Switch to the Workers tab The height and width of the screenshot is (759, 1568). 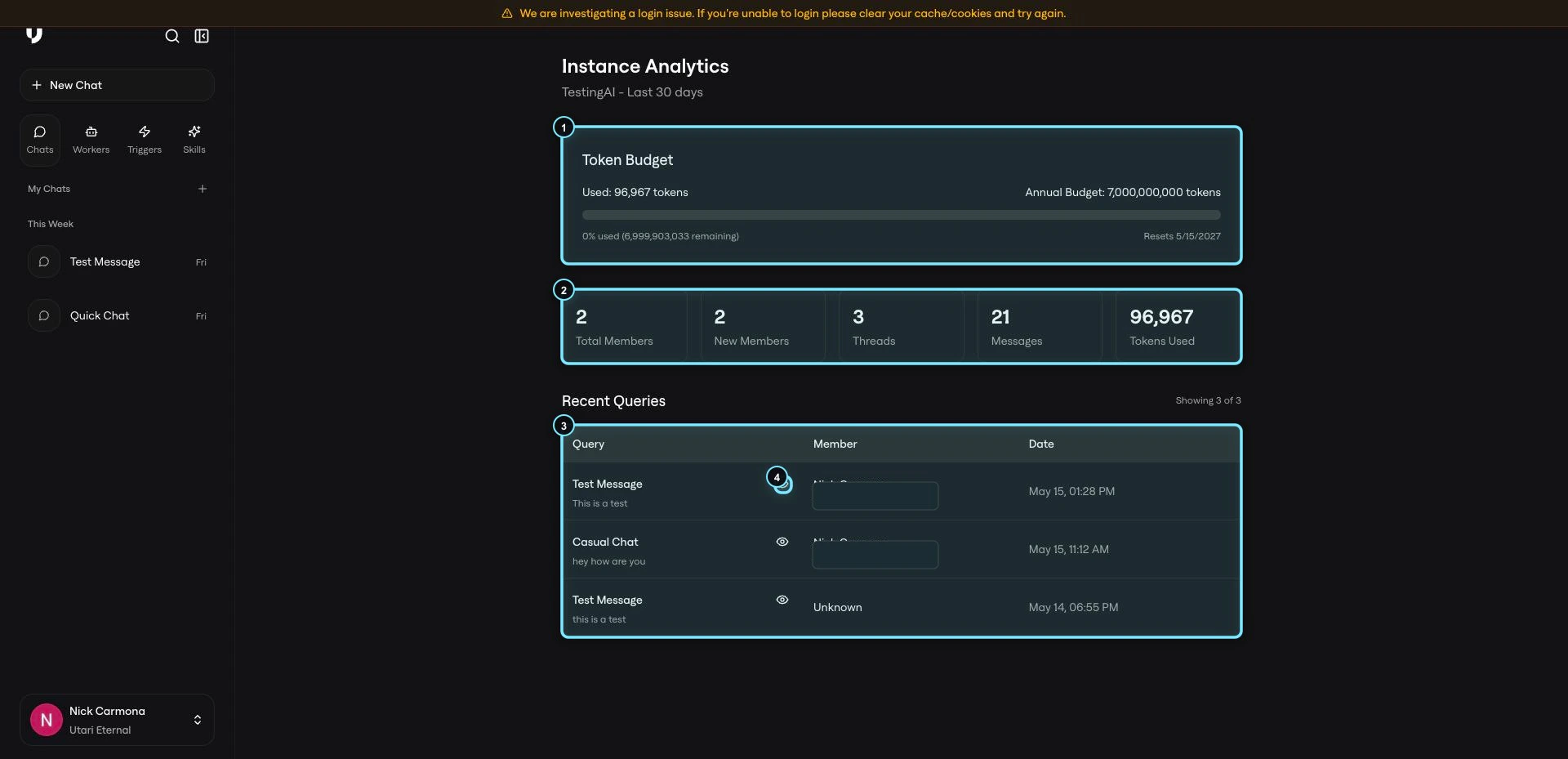91,140
